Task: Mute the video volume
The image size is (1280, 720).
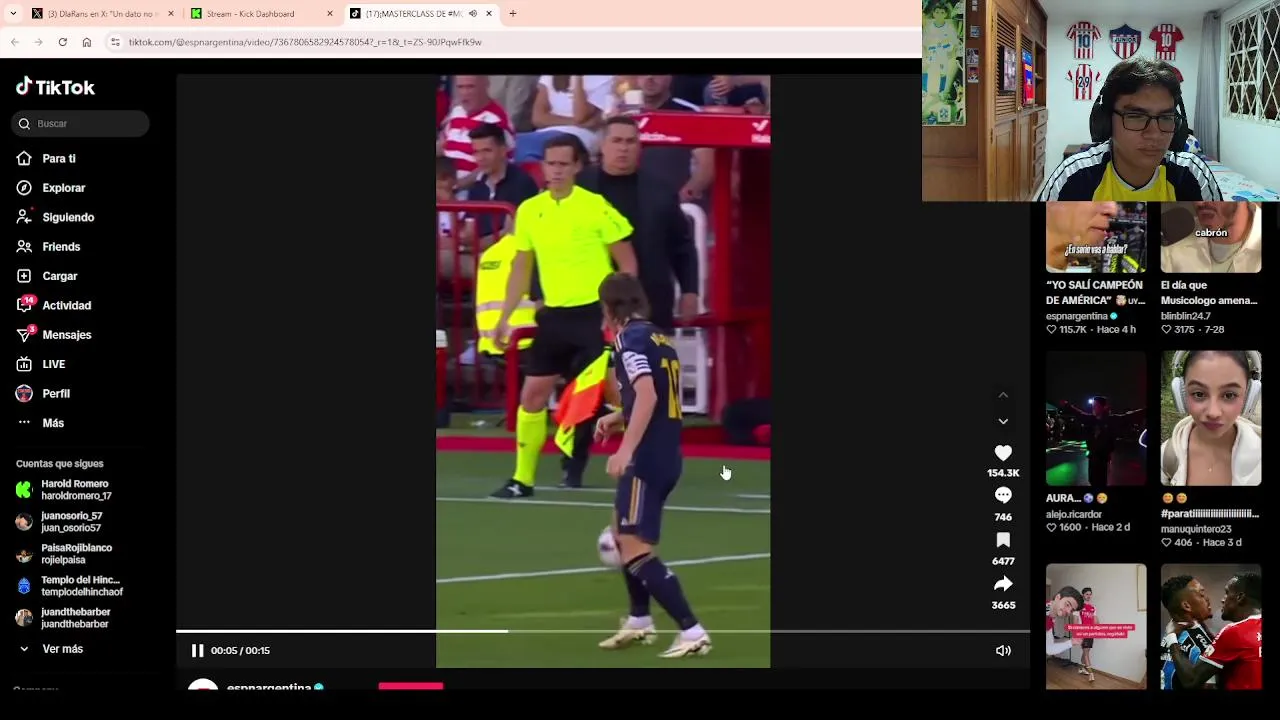Action: (1003, 651)
